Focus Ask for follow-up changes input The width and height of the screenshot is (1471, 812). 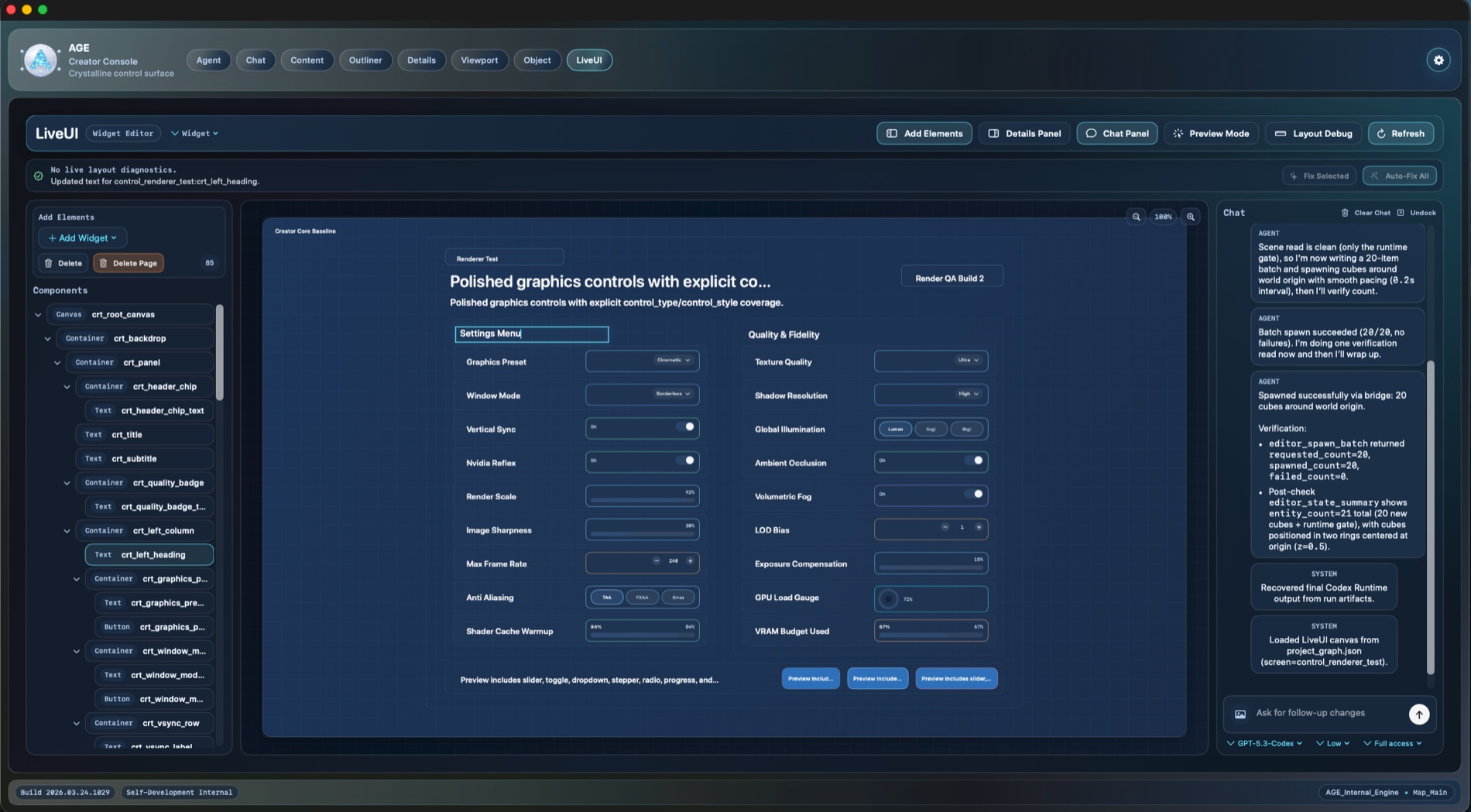tap(1325, 713)
